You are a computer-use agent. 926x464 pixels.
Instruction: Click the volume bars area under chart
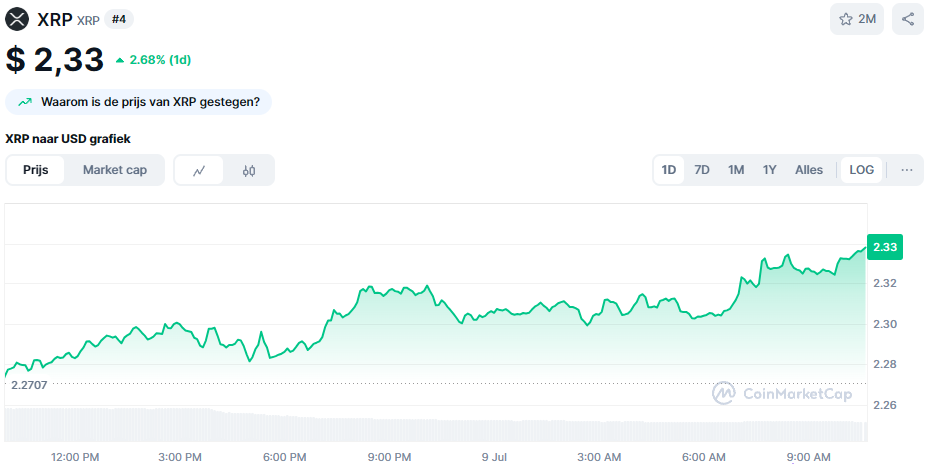point(436,424)
